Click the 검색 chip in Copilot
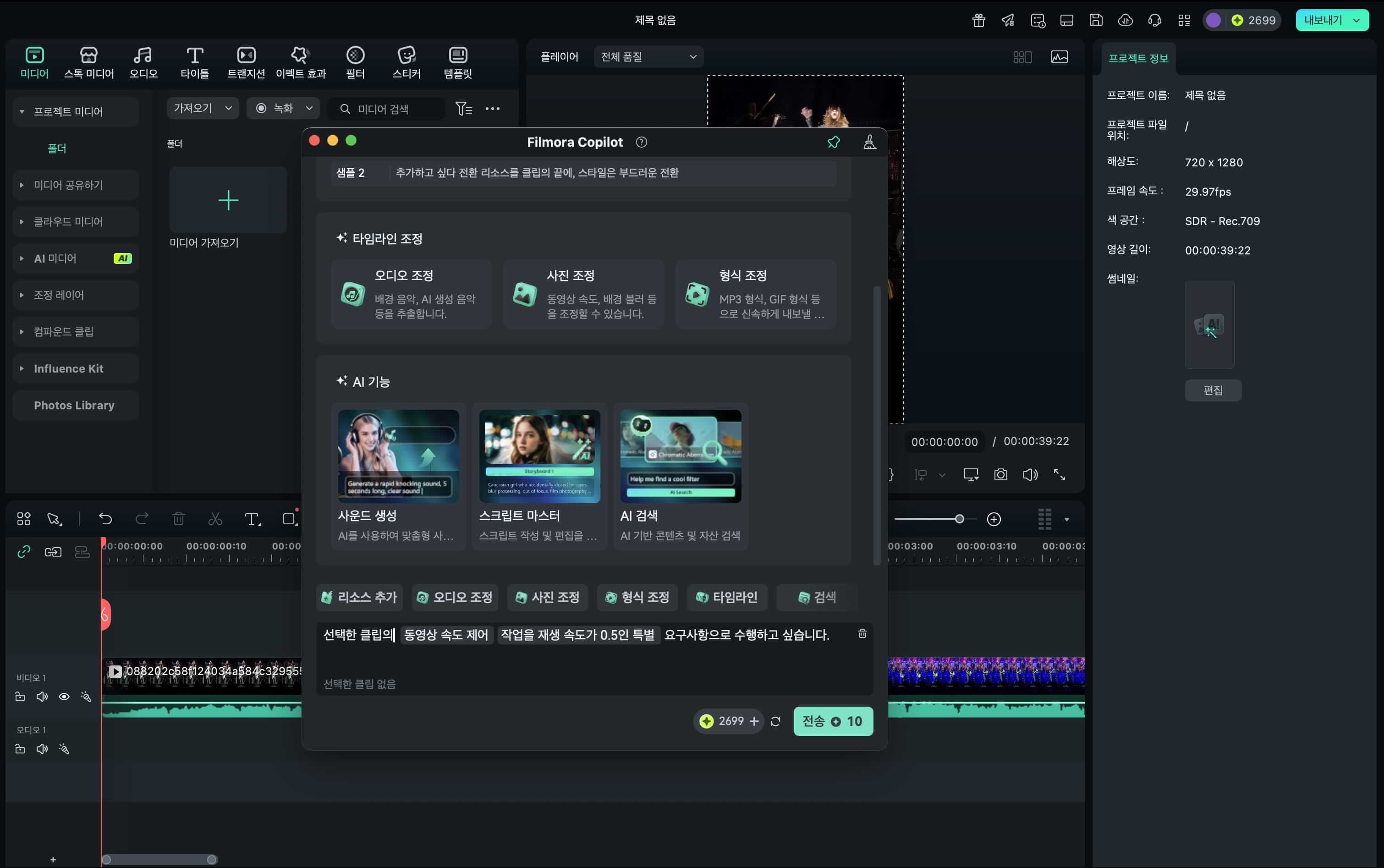 tap(817, 598)
